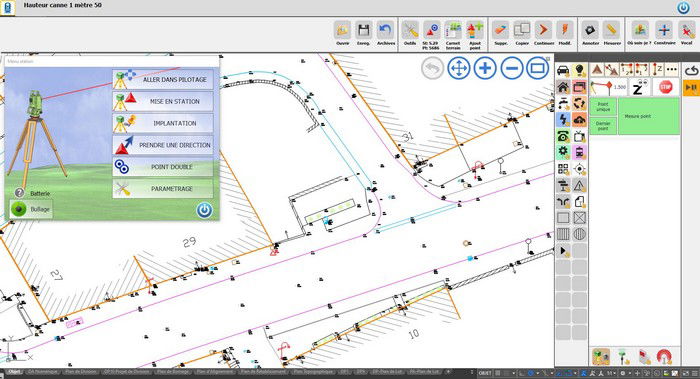This screenshot has height=379, width=700.
Task: Click ALLER DANS PILOTAGE button
Action: [163, 79]
